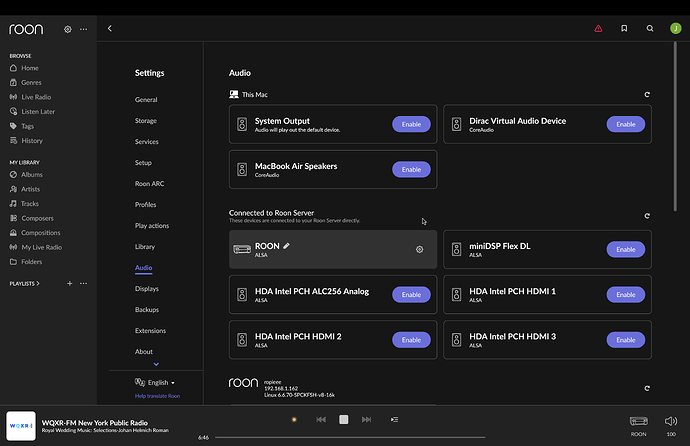Open the English language dropdown

click(155, 382)
